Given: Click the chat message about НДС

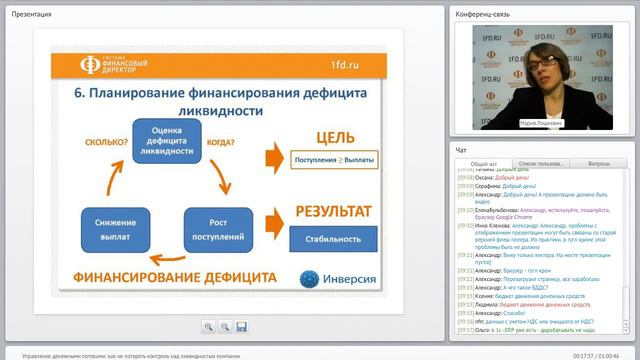Looking at the screenshot, I should (x=526, y=322).
